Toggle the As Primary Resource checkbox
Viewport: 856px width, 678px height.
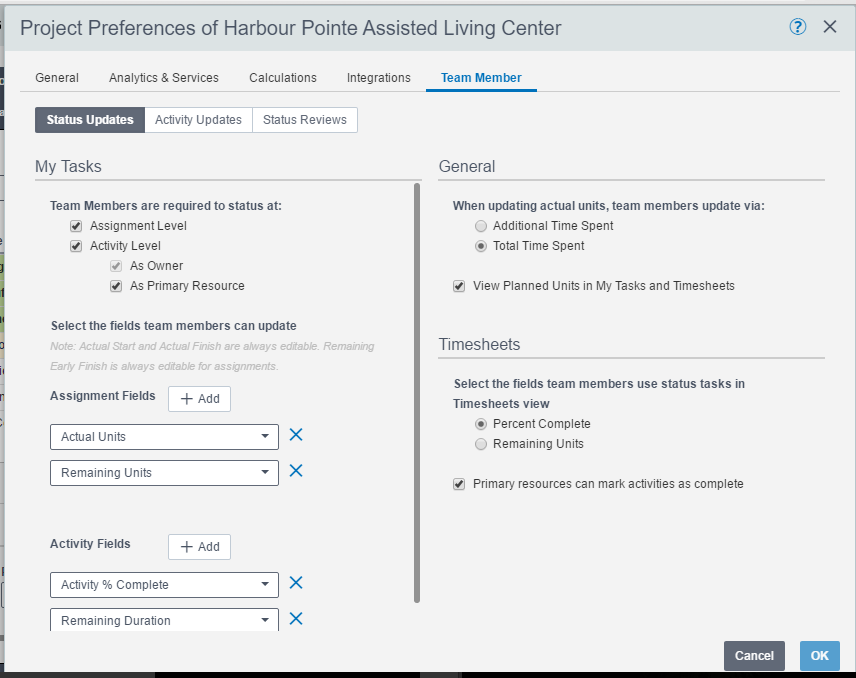pos(116,286)
